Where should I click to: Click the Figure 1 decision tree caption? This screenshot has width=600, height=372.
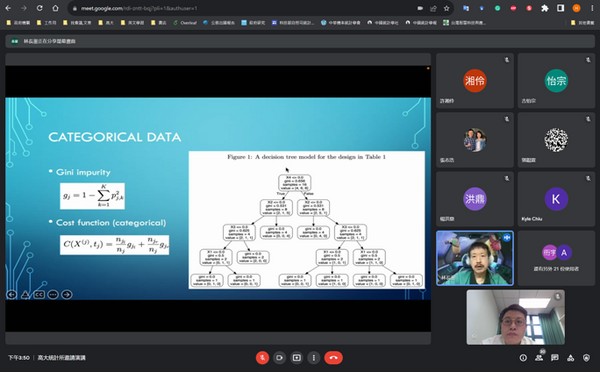pos(307,157)
